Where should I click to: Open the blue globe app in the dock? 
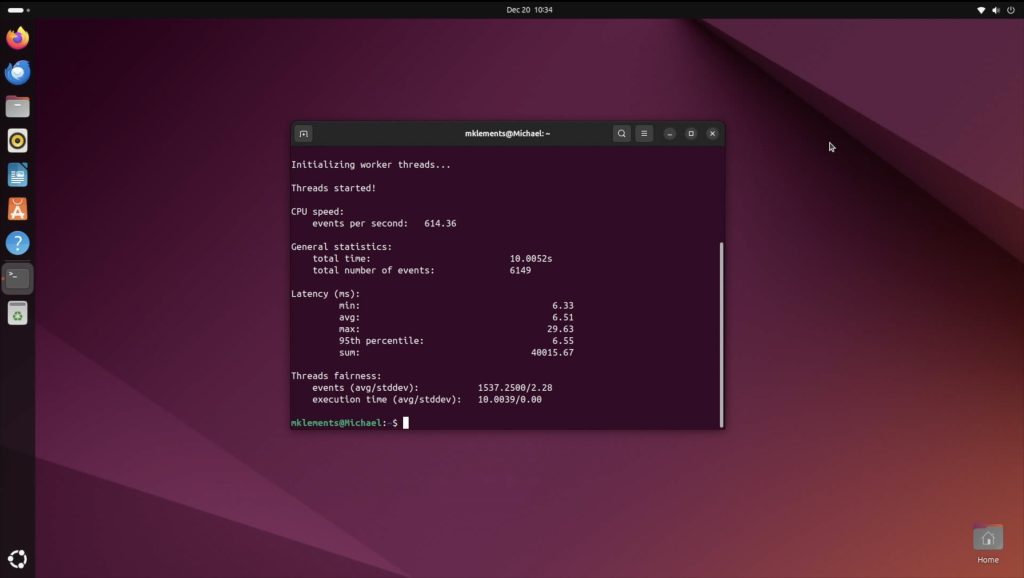click(x=16, y=72)
